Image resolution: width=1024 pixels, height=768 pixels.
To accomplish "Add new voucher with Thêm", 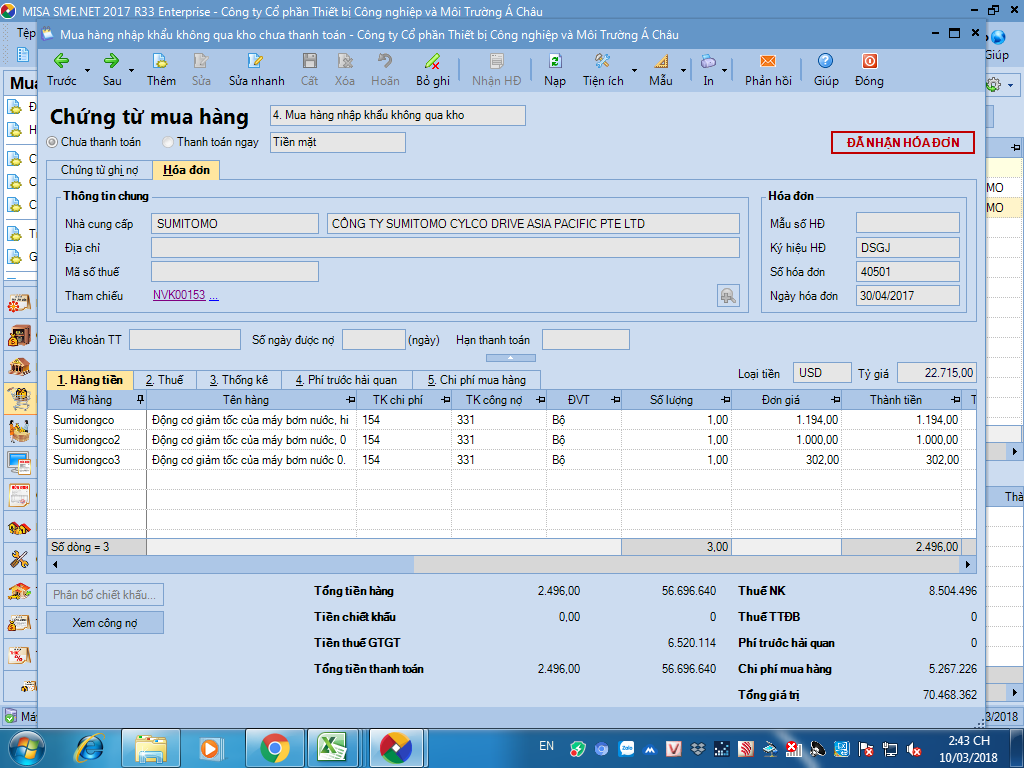I will pos(161,69).
